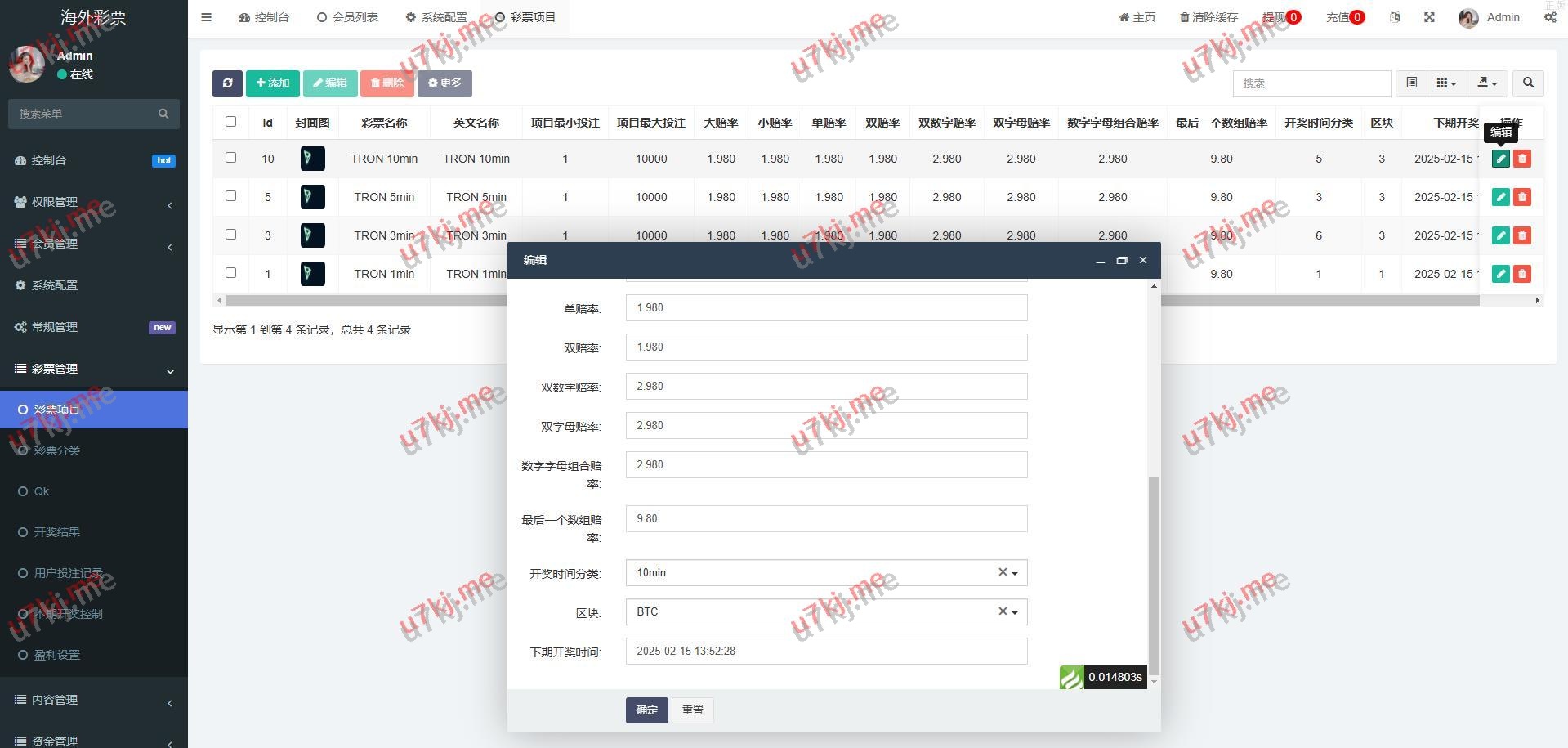This screenshot has height=748, width=1568.
Task: Click the search magnifier button beside table tools
Action: click(x=1528, y=83)
